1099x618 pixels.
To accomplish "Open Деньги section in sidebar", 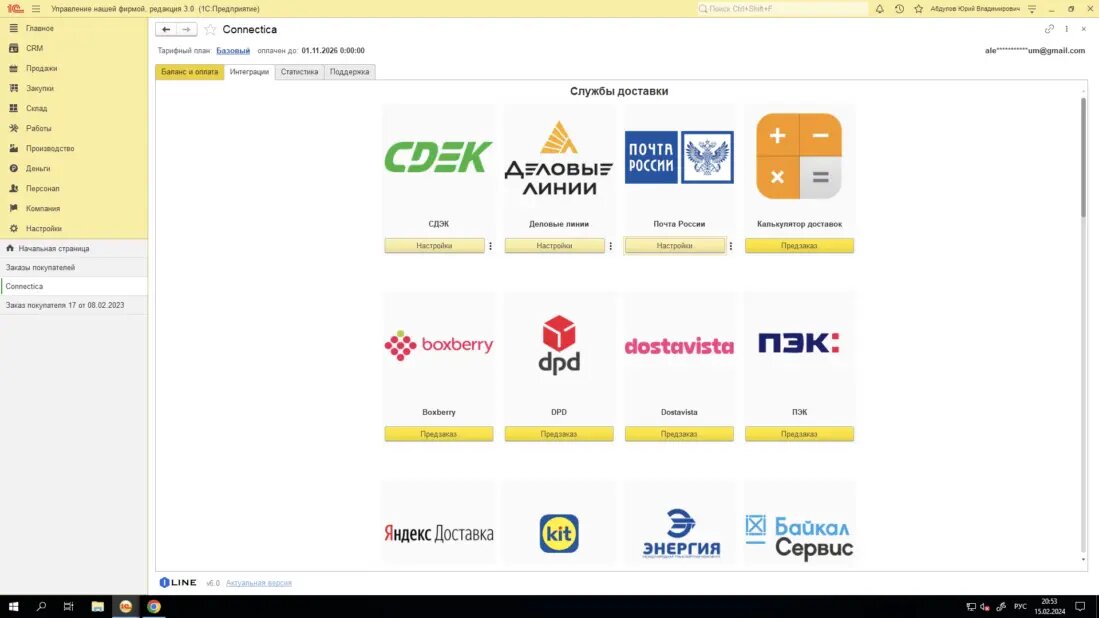I will click(x=74, y=168).
